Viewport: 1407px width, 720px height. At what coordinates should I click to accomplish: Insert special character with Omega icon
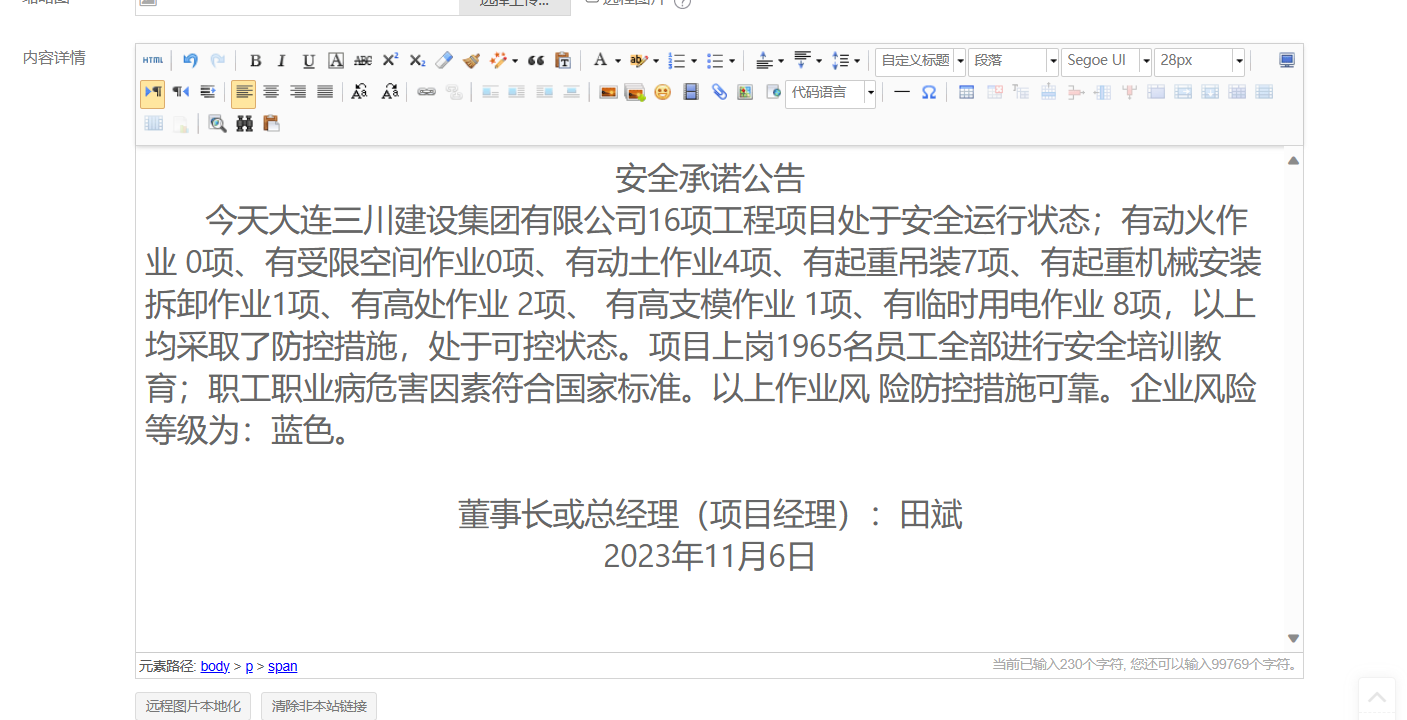pyautogui.click(x=929, y=92)
